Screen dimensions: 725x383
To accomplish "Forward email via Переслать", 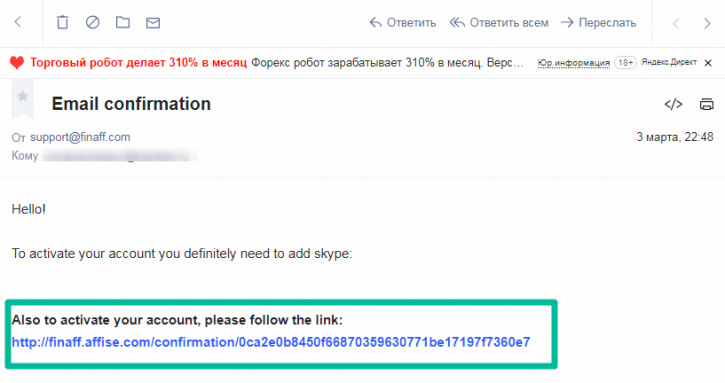I will click(x=598, y=23).
